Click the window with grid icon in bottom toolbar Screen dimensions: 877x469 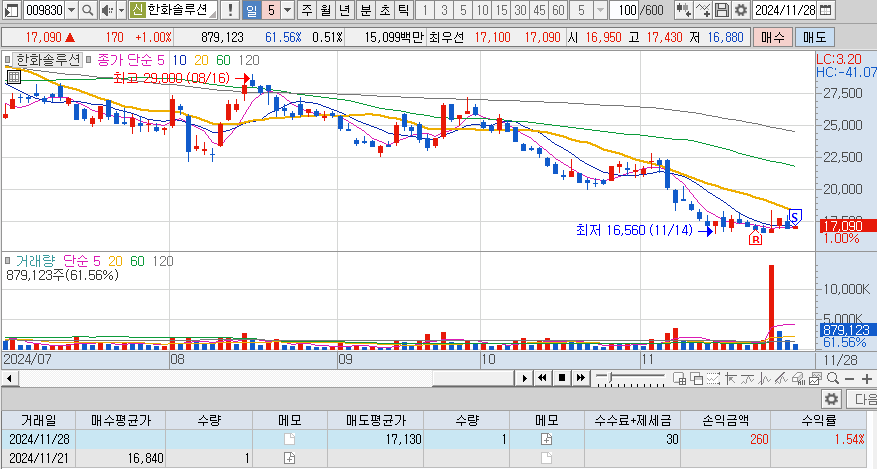[680, 378]
